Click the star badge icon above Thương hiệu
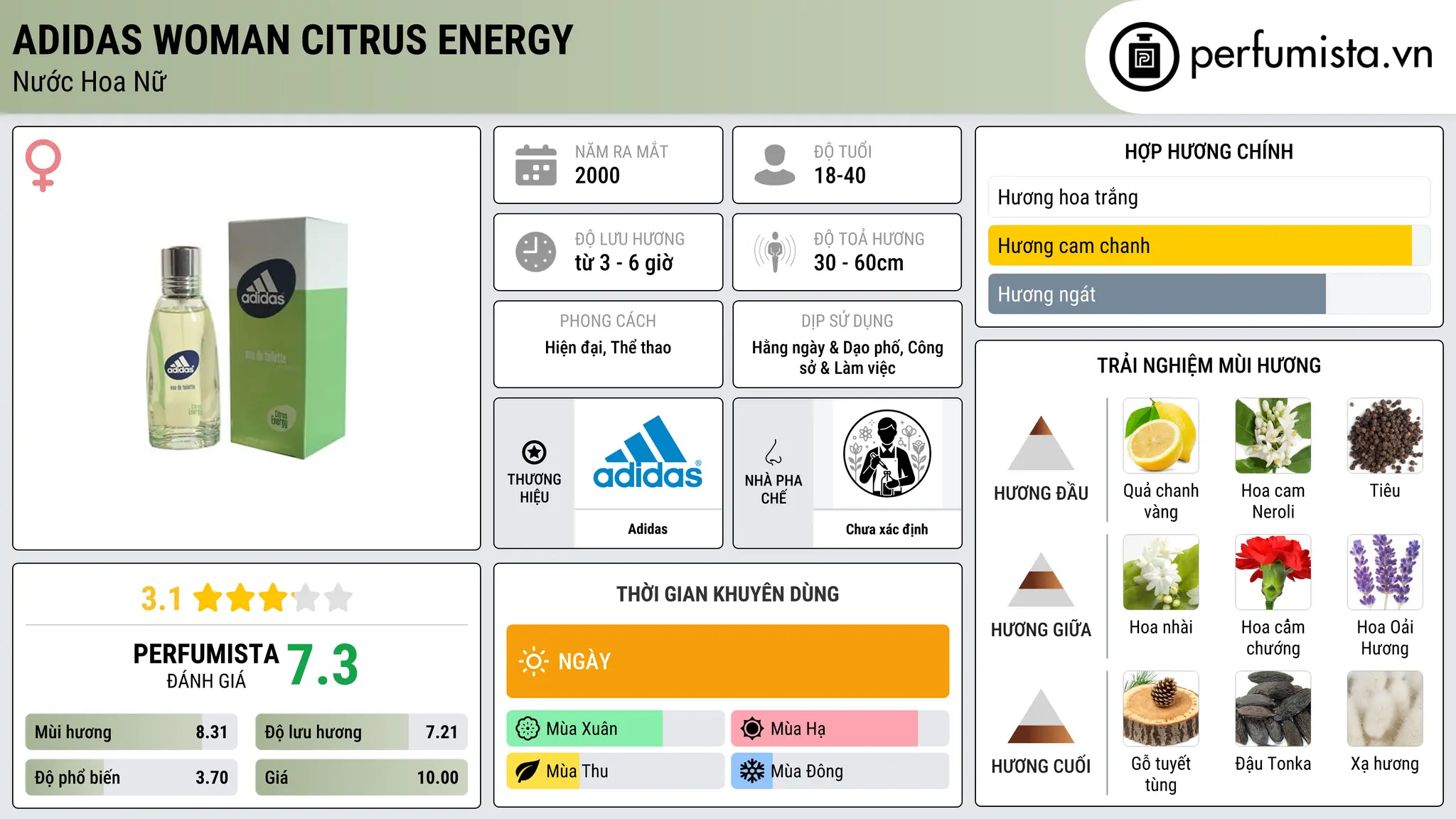This screenshot has height=819, width=1456. tap(534, 452)
